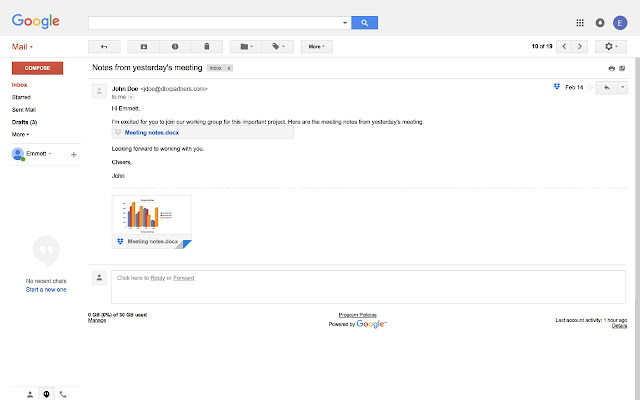Click the Forward link in the reply box
640x400 pixels.
pyautogui.click(x=184, y=278)
